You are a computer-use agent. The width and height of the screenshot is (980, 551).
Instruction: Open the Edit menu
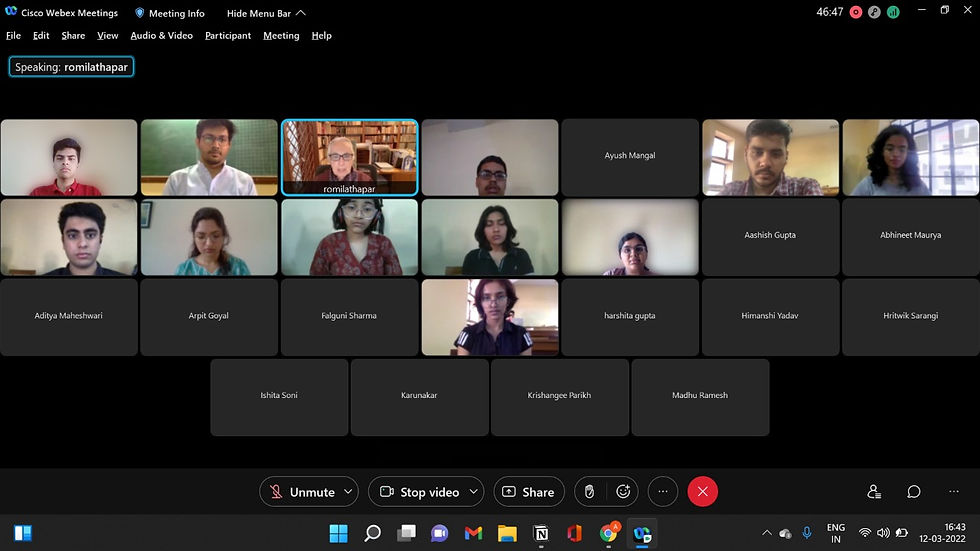(x=41, y=36)
